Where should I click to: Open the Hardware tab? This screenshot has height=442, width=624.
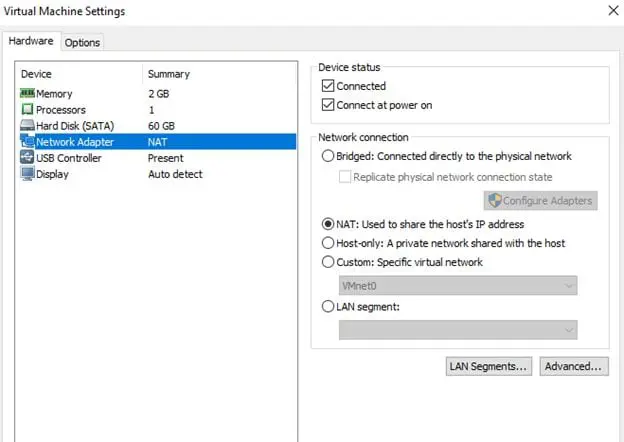click(x=31, y=41)
